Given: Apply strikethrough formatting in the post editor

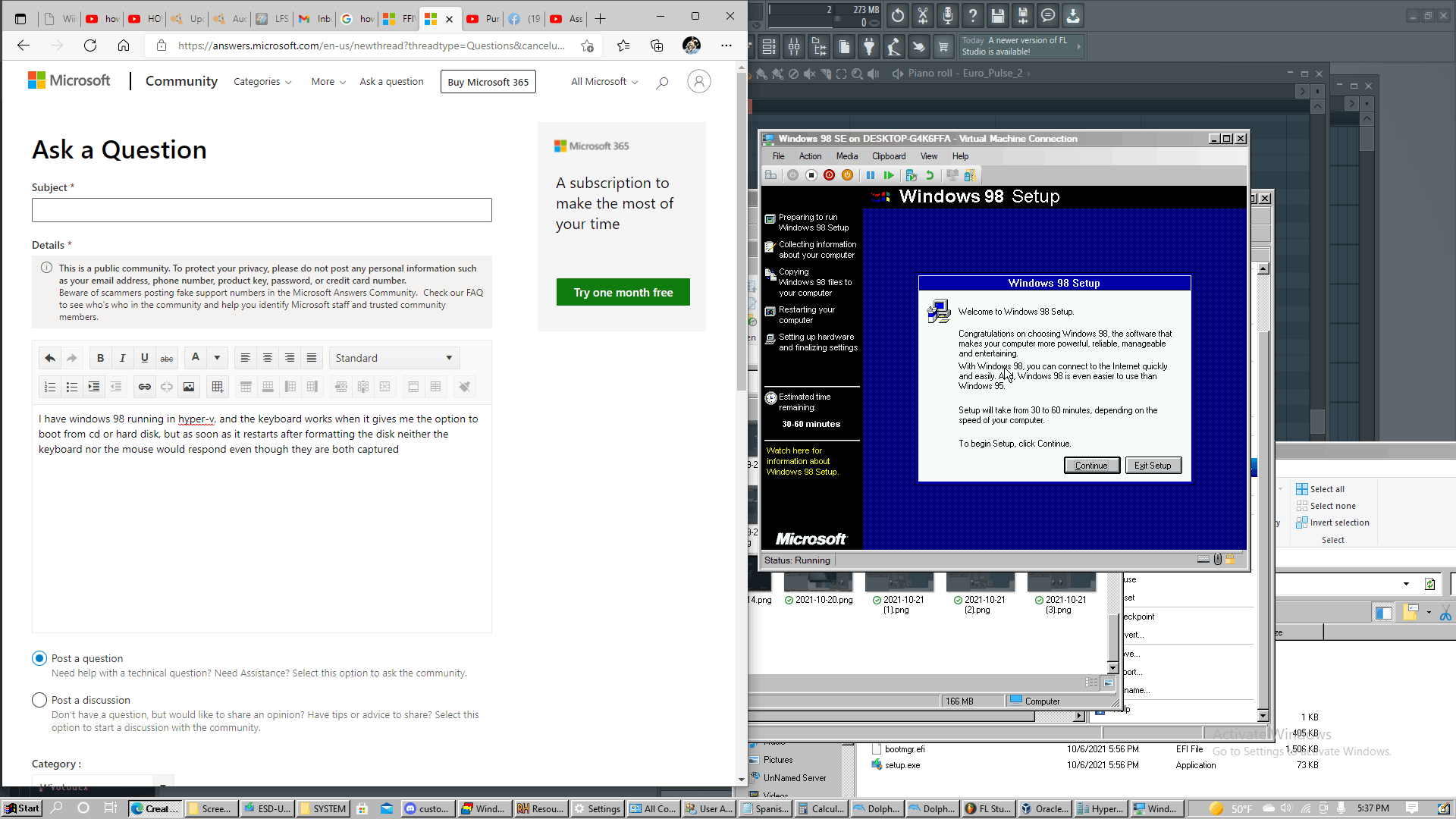Looking at the screenshot, I should [167, 358].
